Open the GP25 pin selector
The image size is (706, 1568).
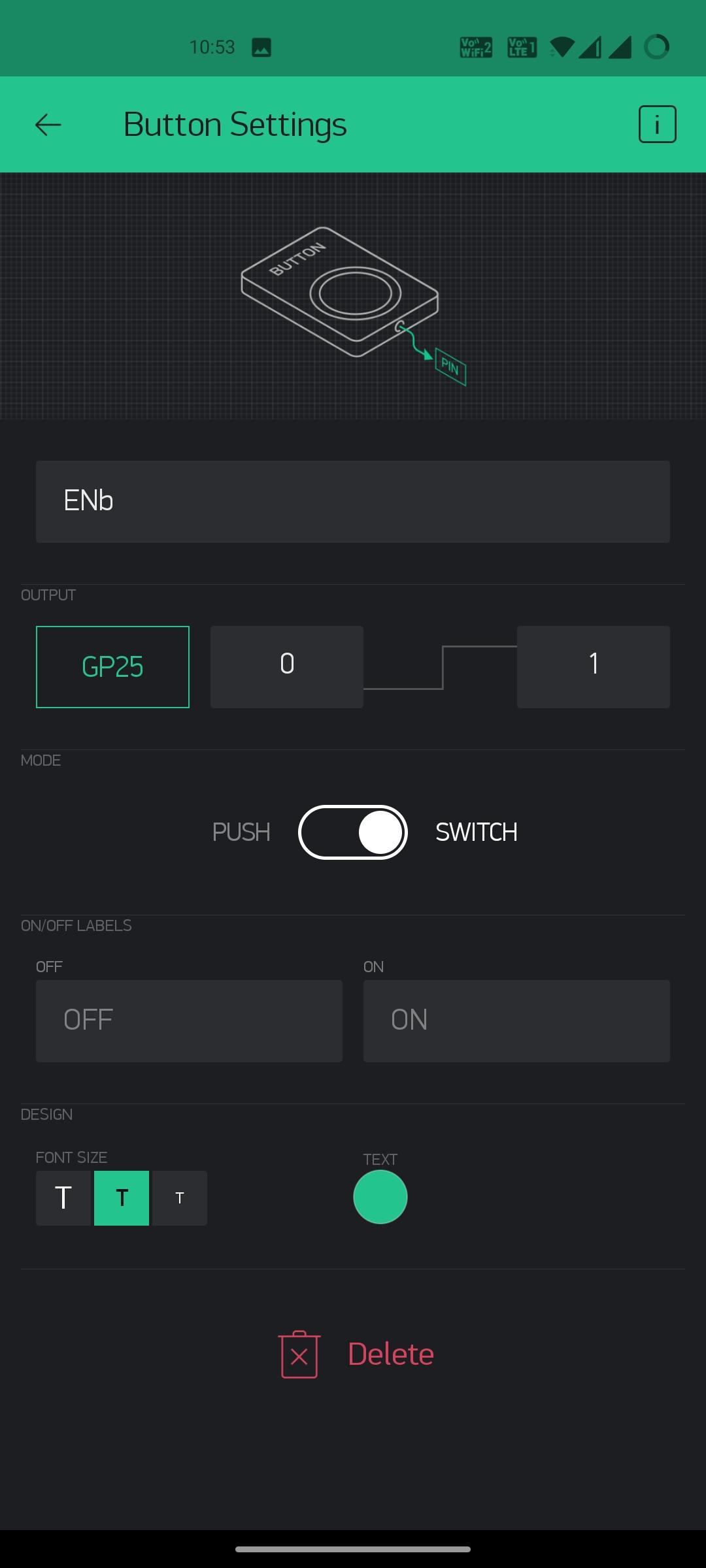click(x=112, y=667)
